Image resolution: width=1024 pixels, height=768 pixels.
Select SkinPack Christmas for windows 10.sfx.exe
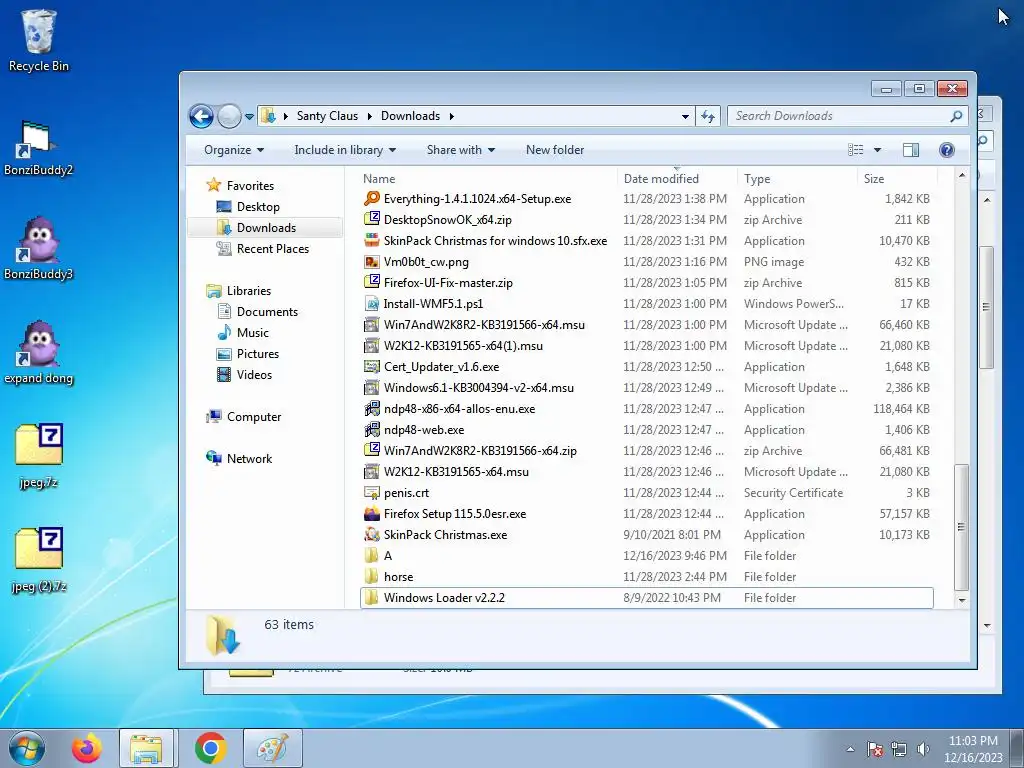click(x=647, y=241)
